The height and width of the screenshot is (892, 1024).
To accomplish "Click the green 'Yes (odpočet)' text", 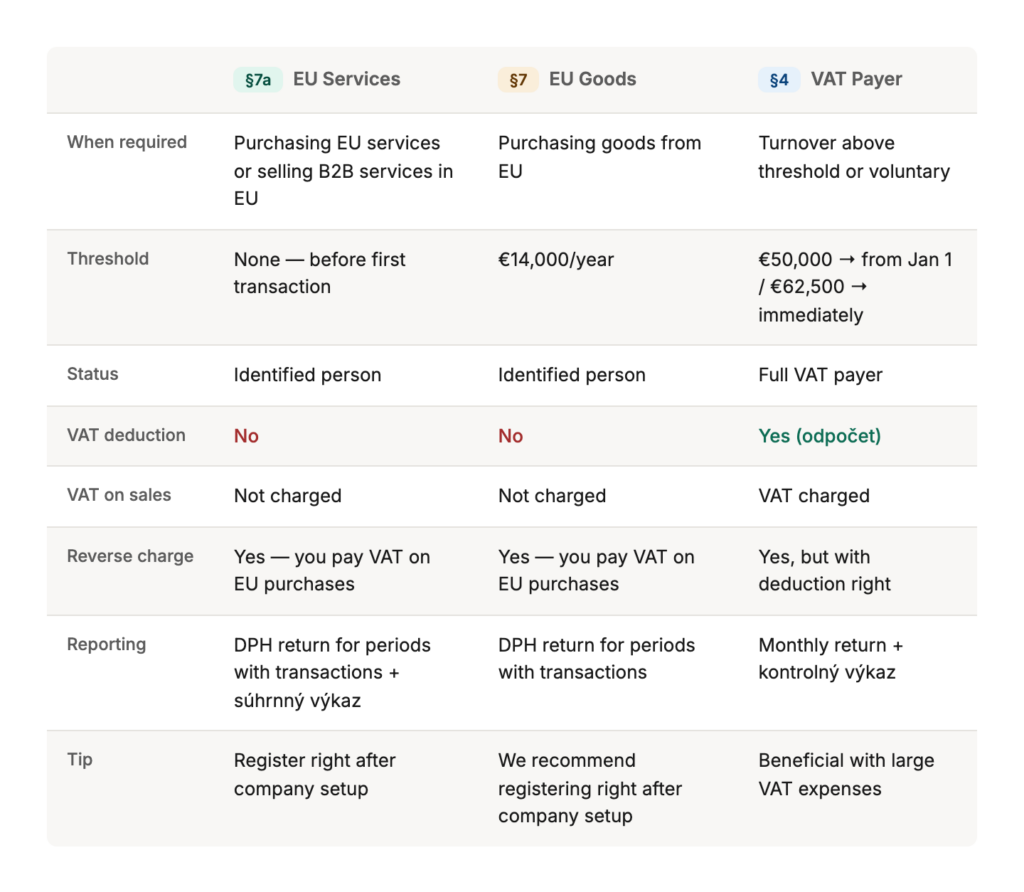I will point(819,436).
